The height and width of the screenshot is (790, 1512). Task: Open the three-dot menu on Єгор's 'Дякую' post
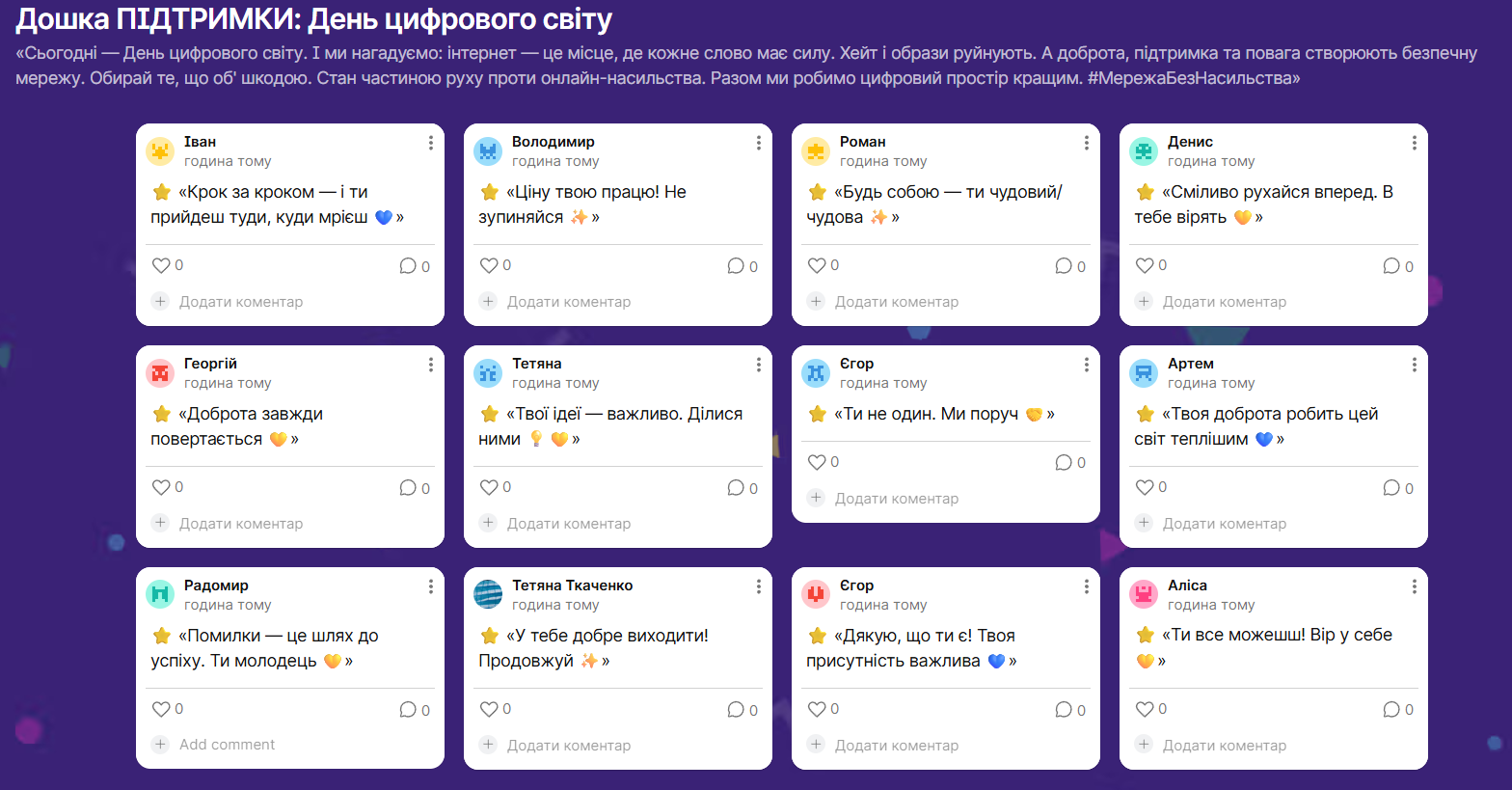click(x=1087, y=586)
